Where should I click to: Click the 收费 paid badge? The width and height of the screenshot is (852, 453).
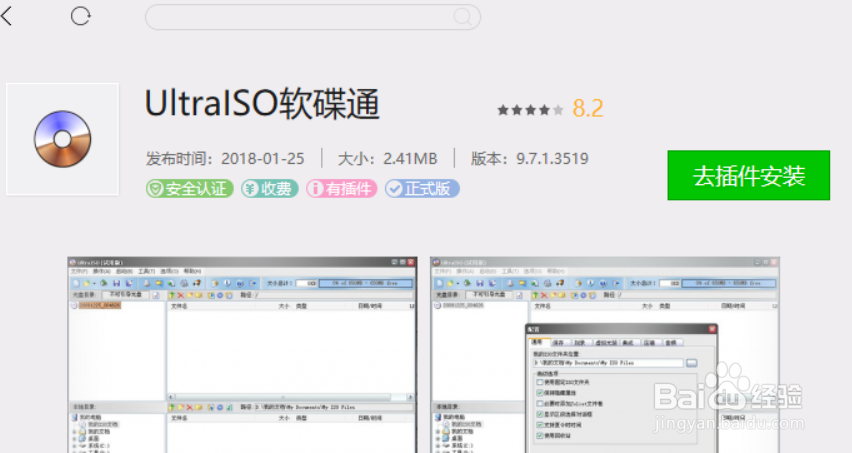pyautogui.click(x=270, y=188)
